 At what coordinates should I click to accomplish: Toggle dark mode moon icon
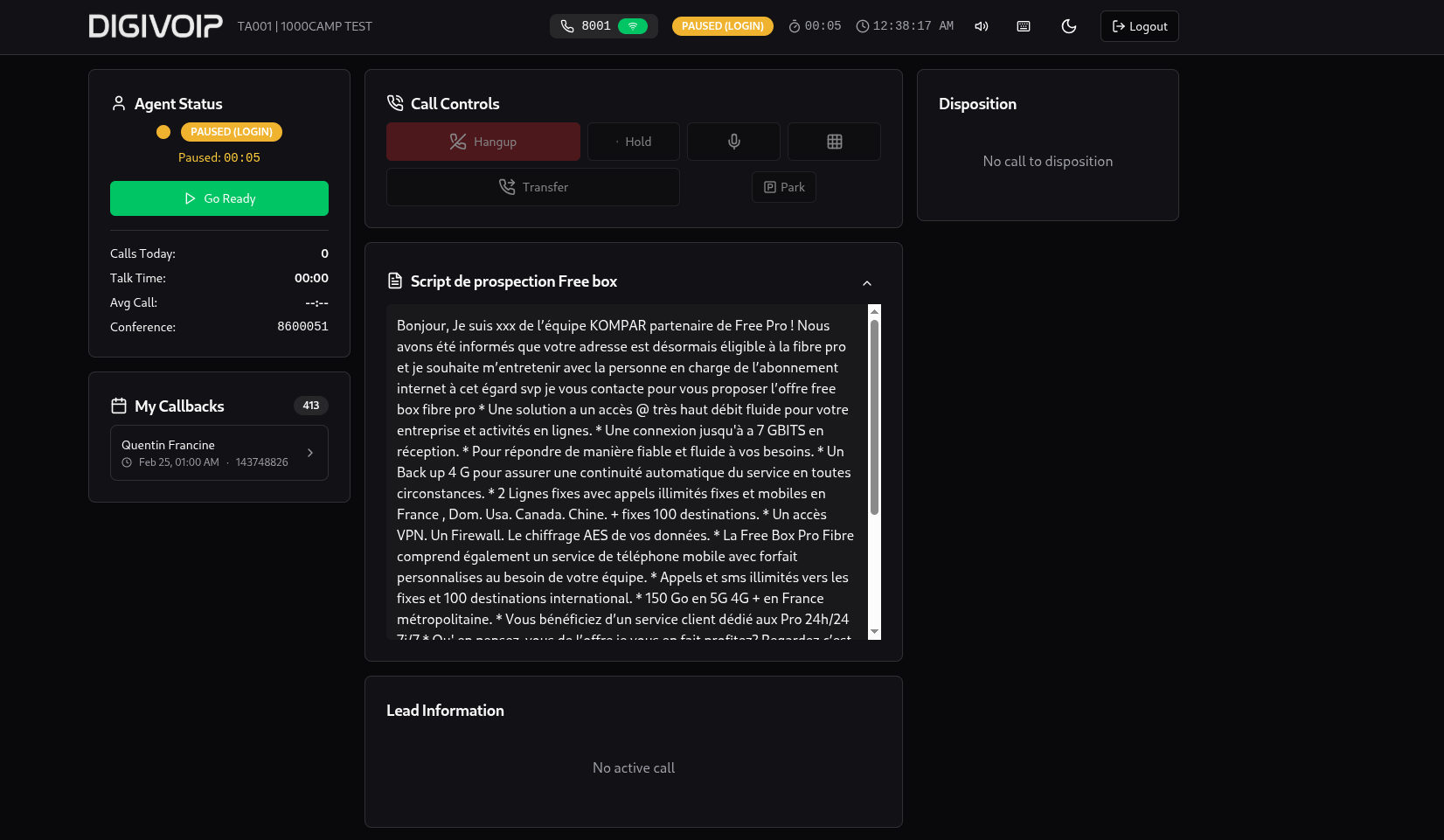tap(1069, 26)
